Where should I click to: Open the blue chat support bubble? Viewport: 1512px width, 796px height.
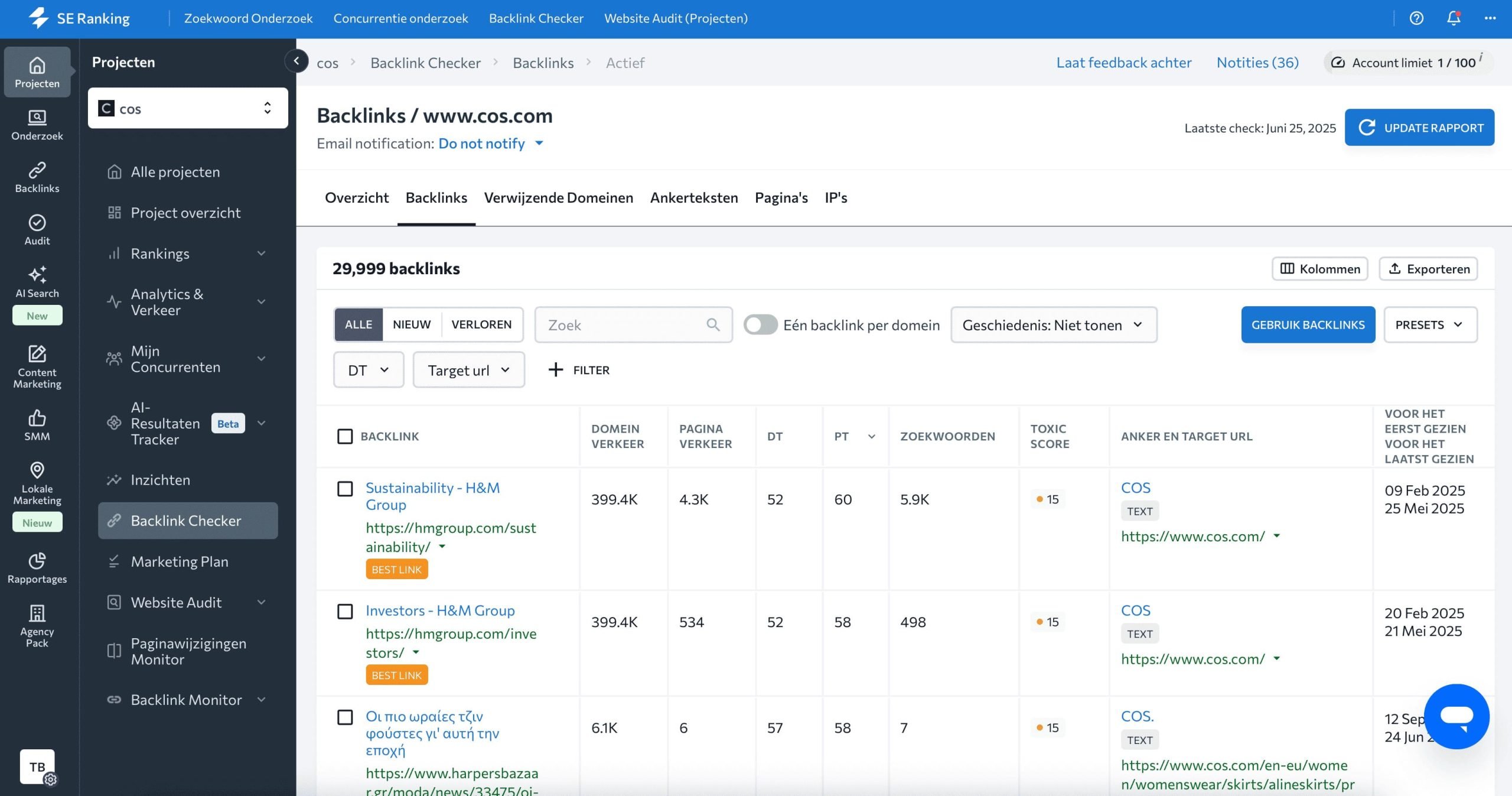(1456, 716)
